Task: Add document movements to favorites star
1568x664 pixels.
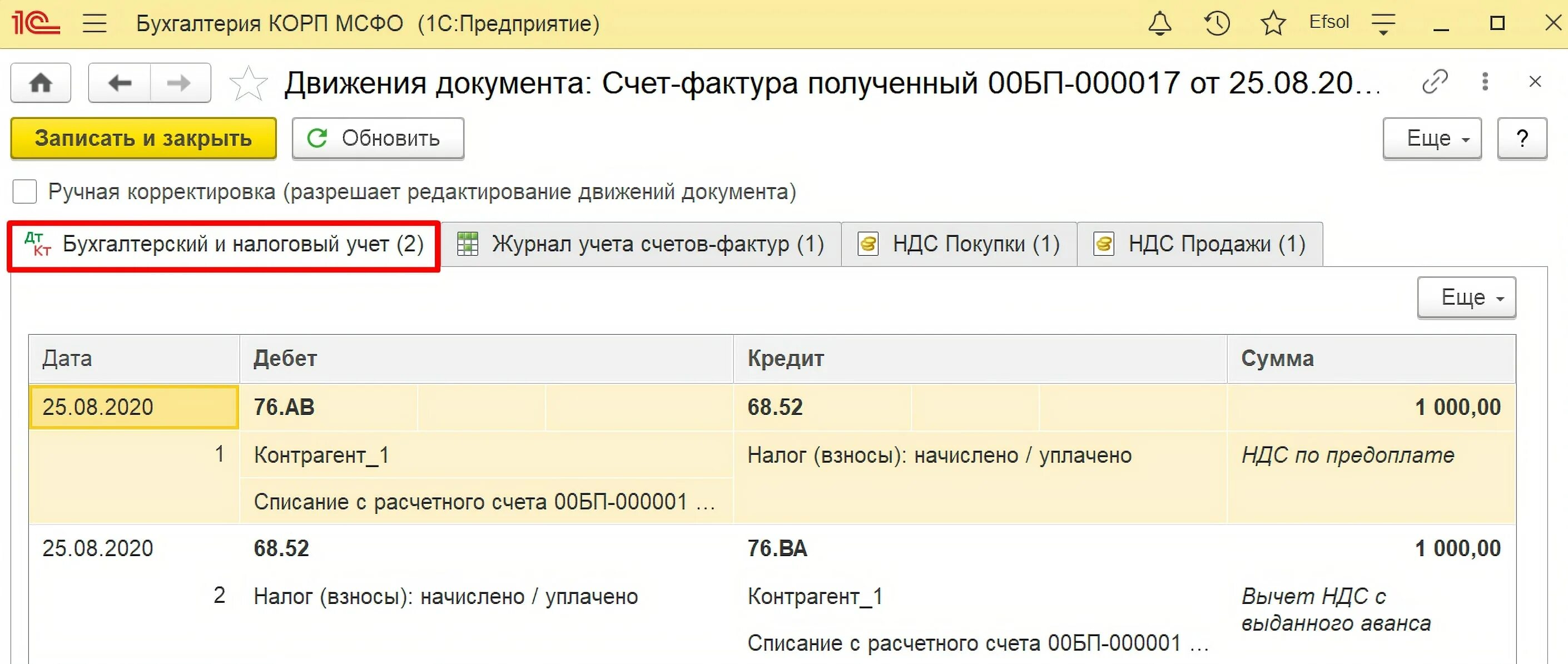Action: click(249, 83)
